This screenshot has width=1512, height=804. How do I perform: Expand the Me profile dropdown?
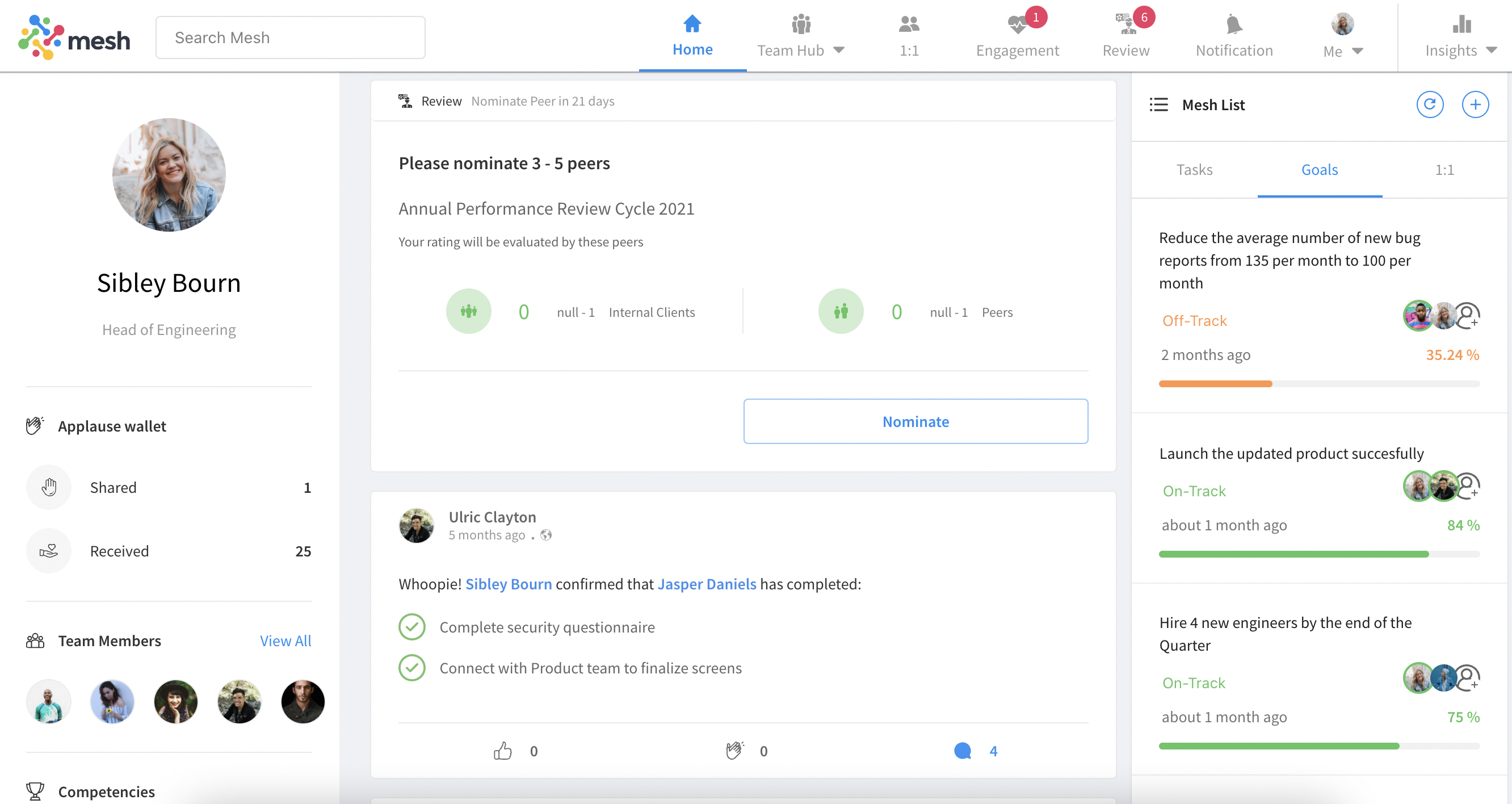pyautogui.click(x=1357, y=51)
